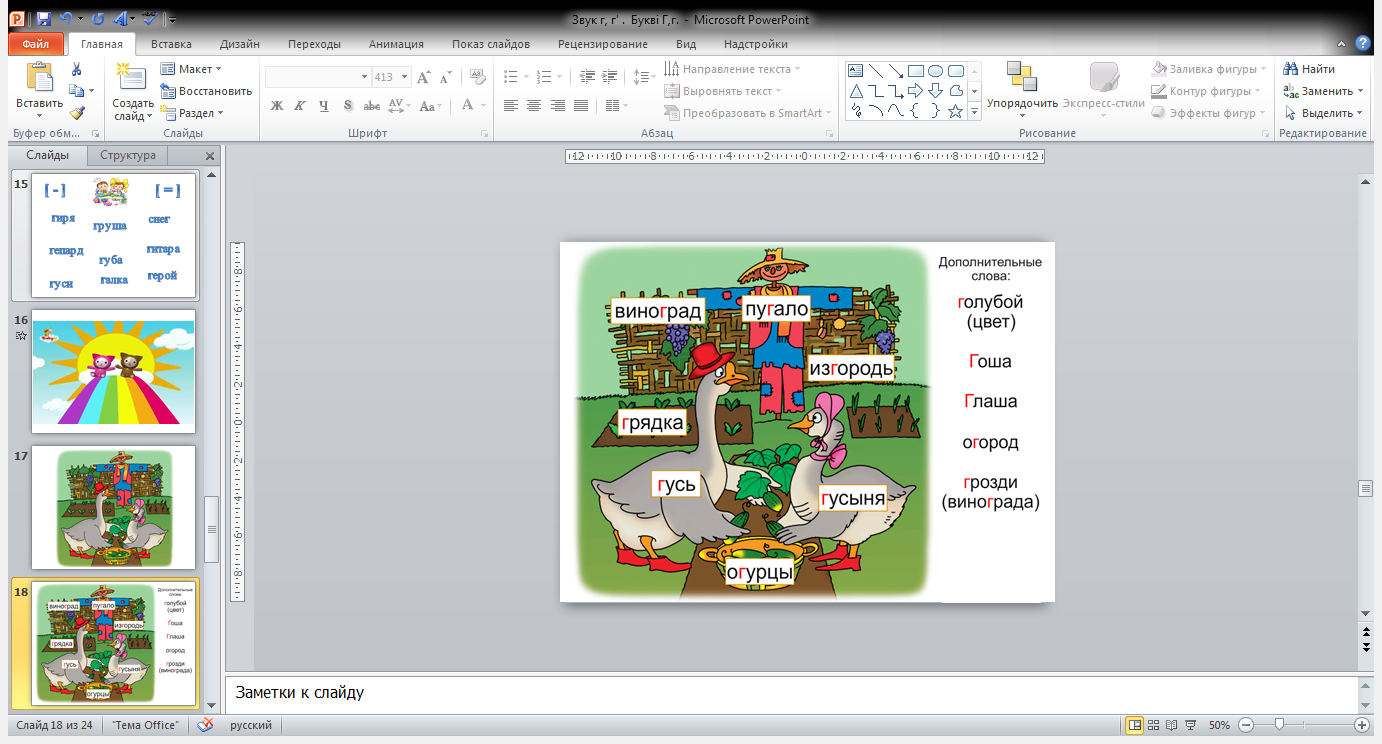Image resolution: width=1382 pixels, height=744 pixels.
Task: Click the spell check icon in status bar
Action: pyautogui.click(x=205, y=725)
